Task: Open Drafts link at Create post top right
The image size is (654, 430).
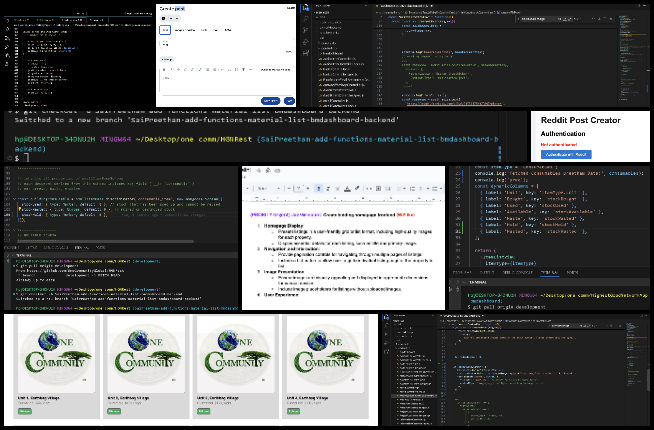Action: pyautogui.click(x=291, y=8)
